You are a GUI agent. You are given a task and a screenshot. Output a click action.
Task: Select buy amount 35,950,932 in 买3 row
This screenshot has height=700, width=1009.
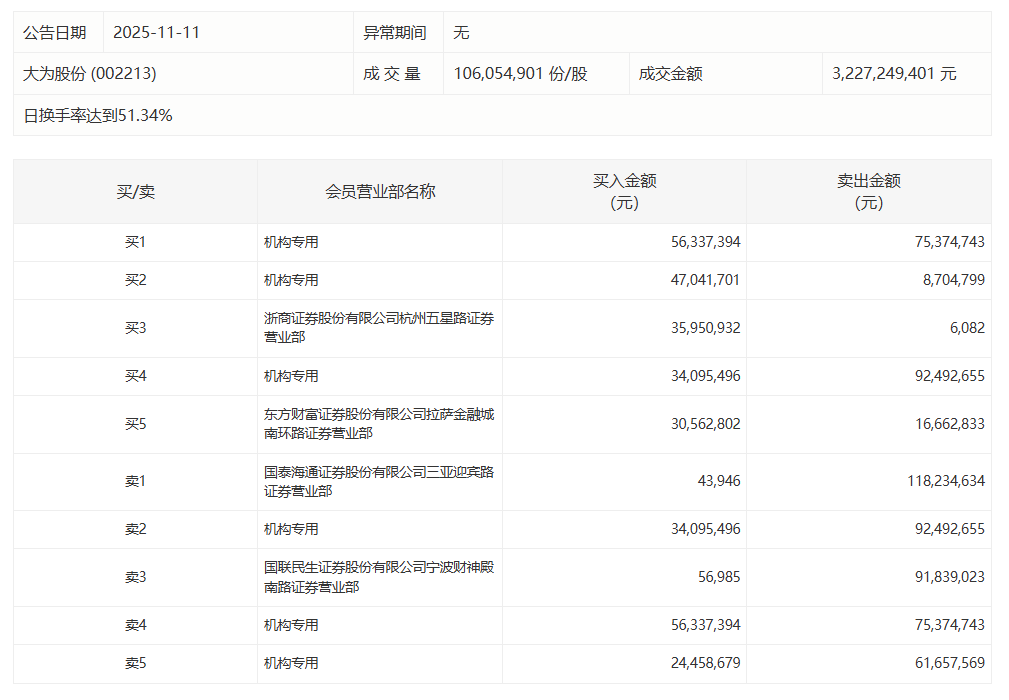[706, 328]
